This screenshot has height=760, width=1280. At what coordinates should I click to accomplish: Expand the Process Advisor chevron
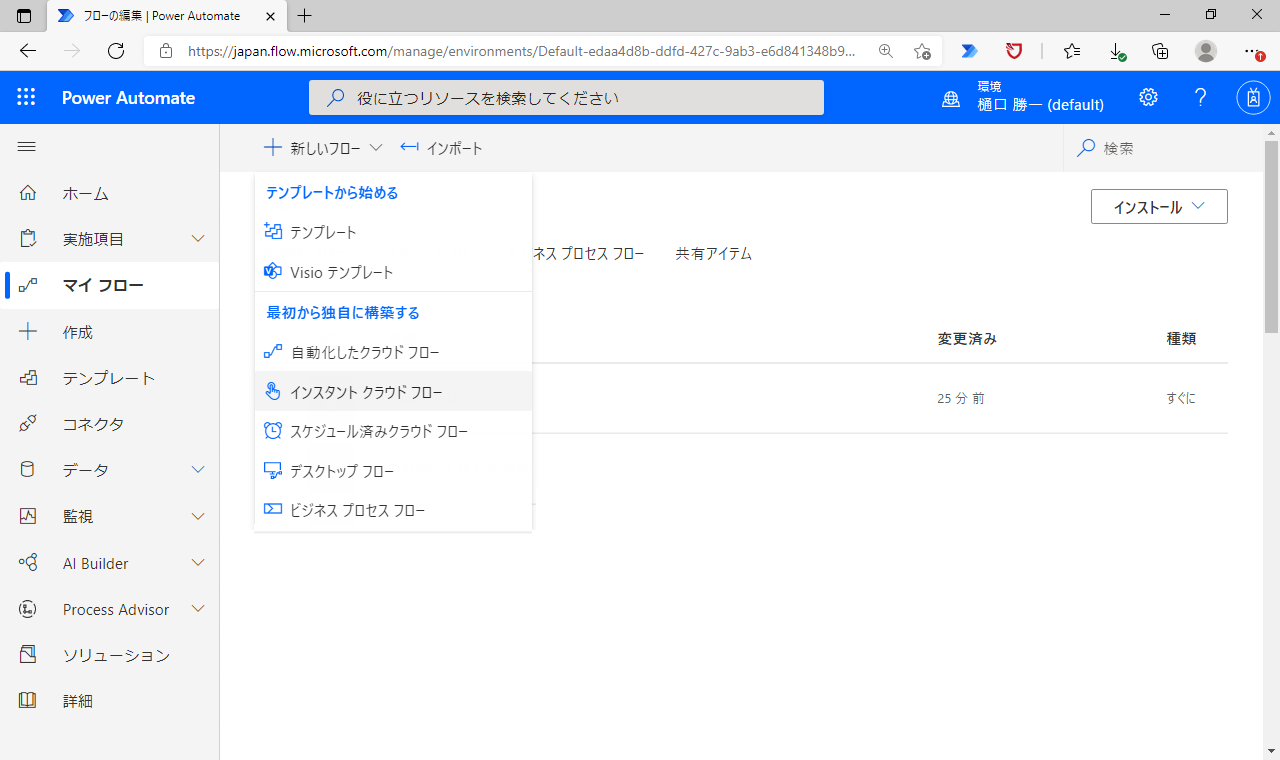pyautogui.click(x=198, y=609)
